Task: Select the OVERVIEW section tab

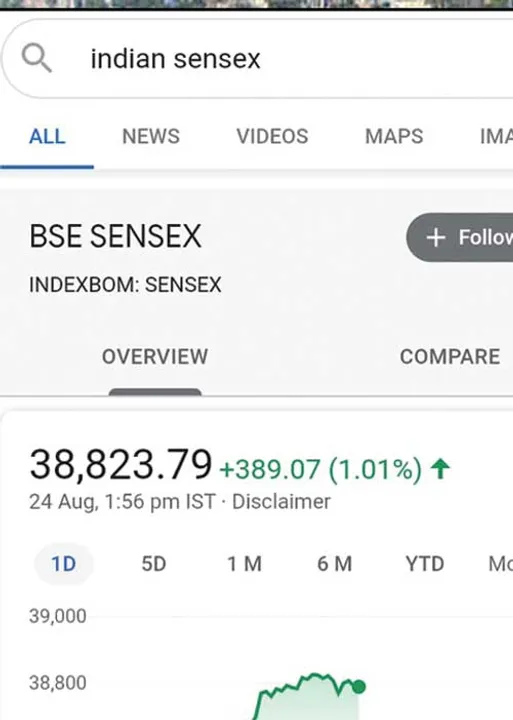Action: pos(155,357)
